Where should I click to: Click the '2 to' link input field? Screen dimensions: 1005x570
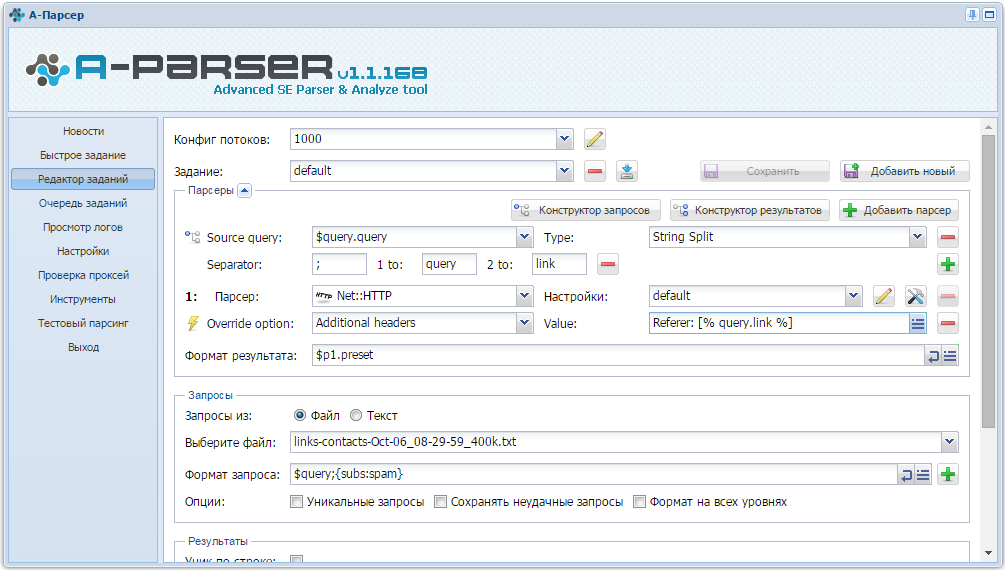coord(560,264)
